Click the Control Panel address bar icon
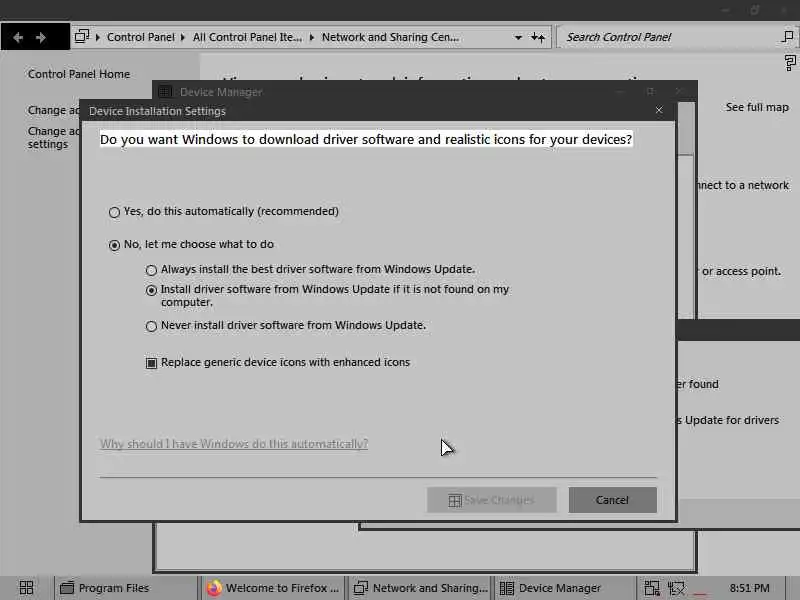 coord(82,36)
